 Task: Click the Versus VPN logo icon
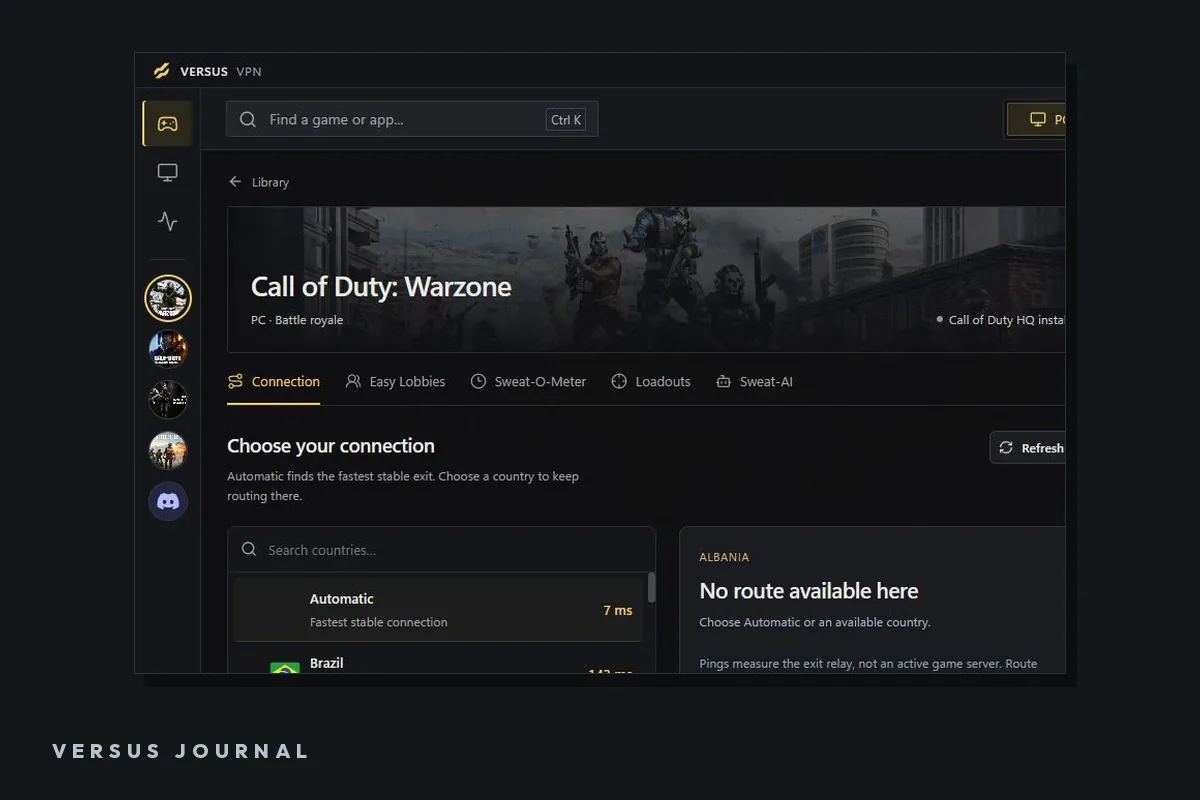tap(162, 71)
